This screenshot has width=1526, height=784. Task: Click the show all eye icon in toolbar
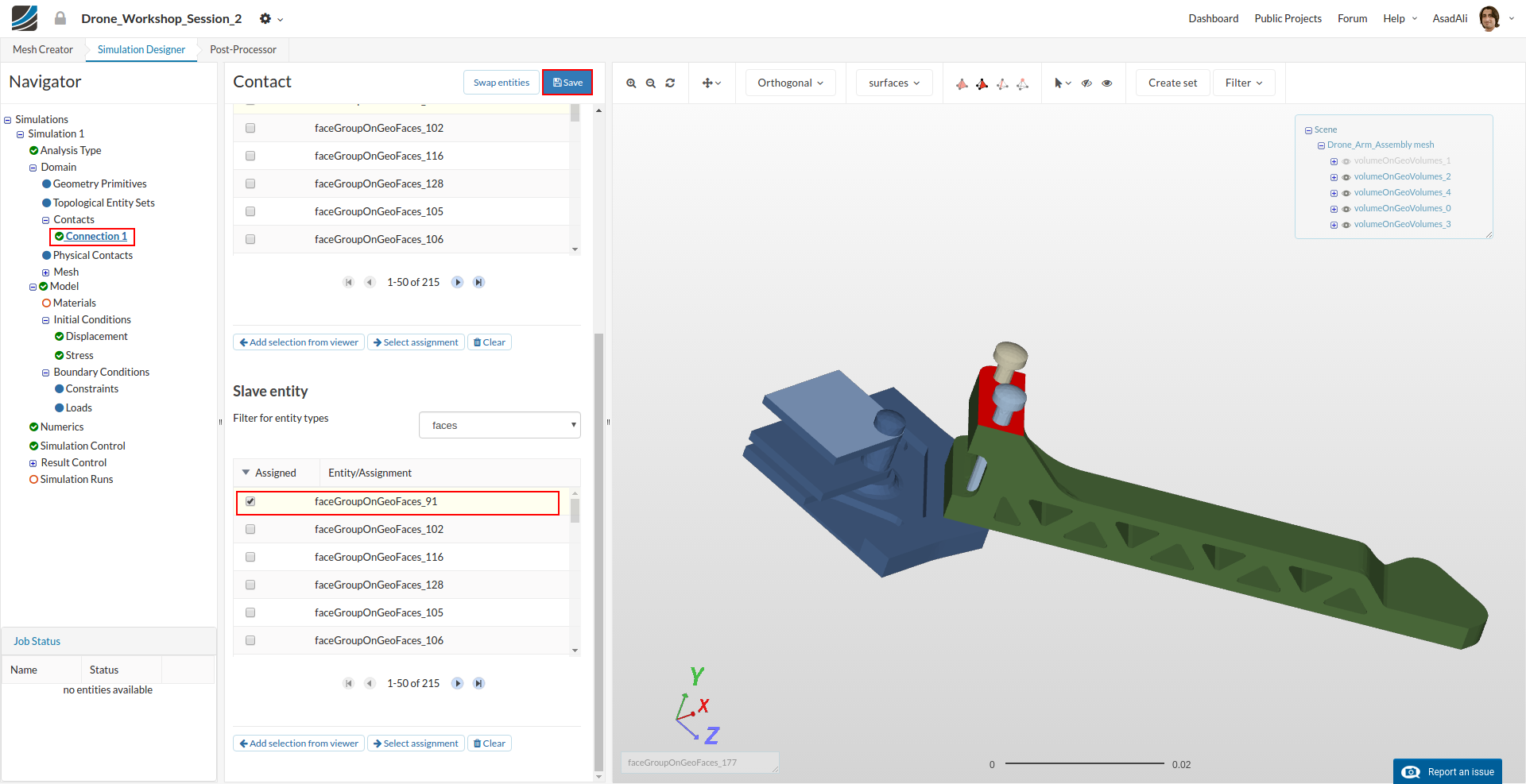point(1107,83)
